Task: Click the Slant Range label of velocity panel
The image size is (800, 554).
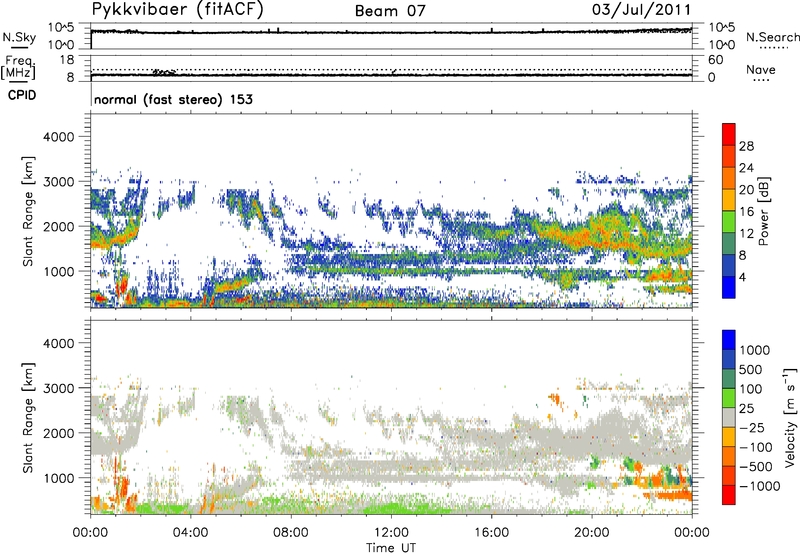Action: click(x=28, y=418)
